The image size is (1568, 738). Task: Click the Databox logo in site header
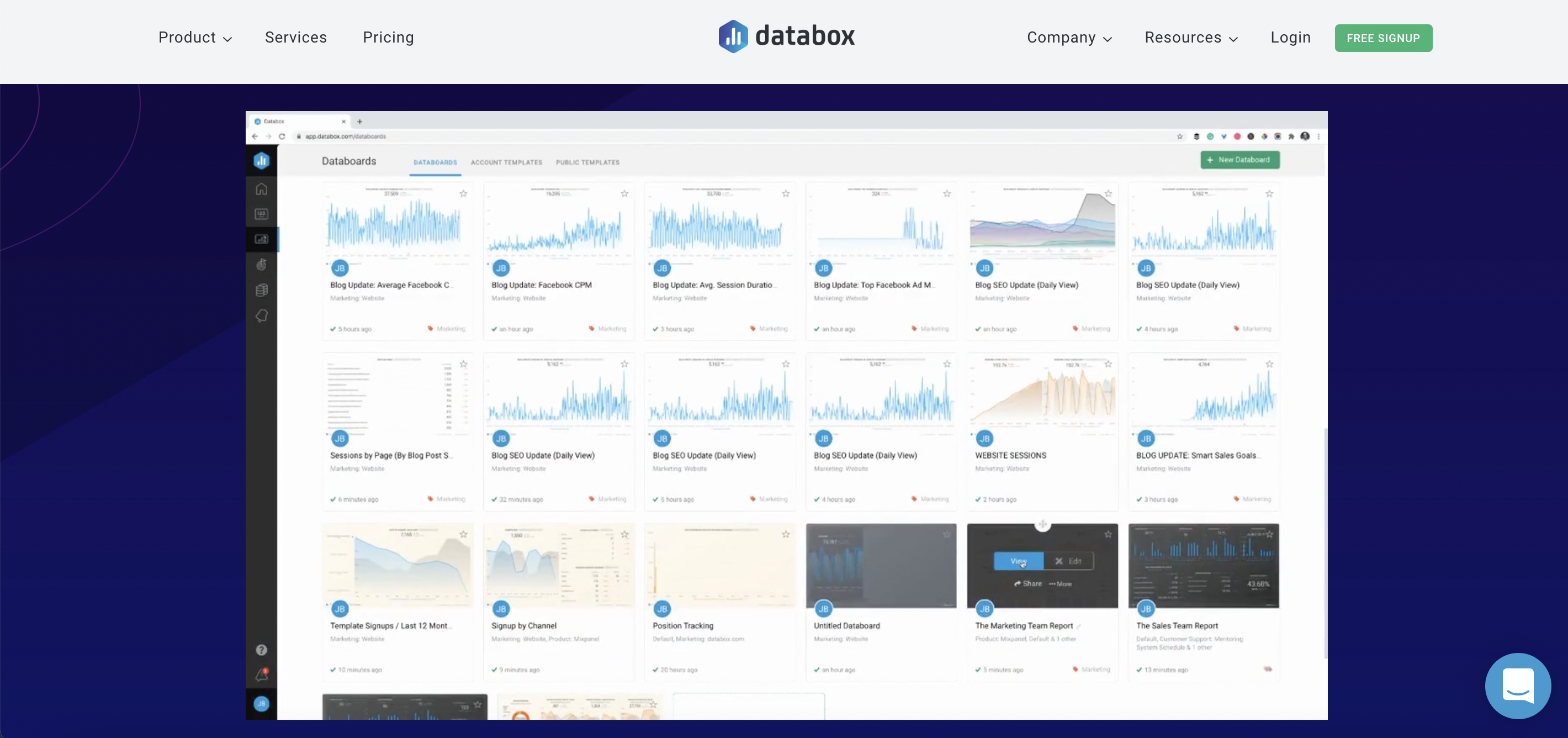(x=786, y=36)
